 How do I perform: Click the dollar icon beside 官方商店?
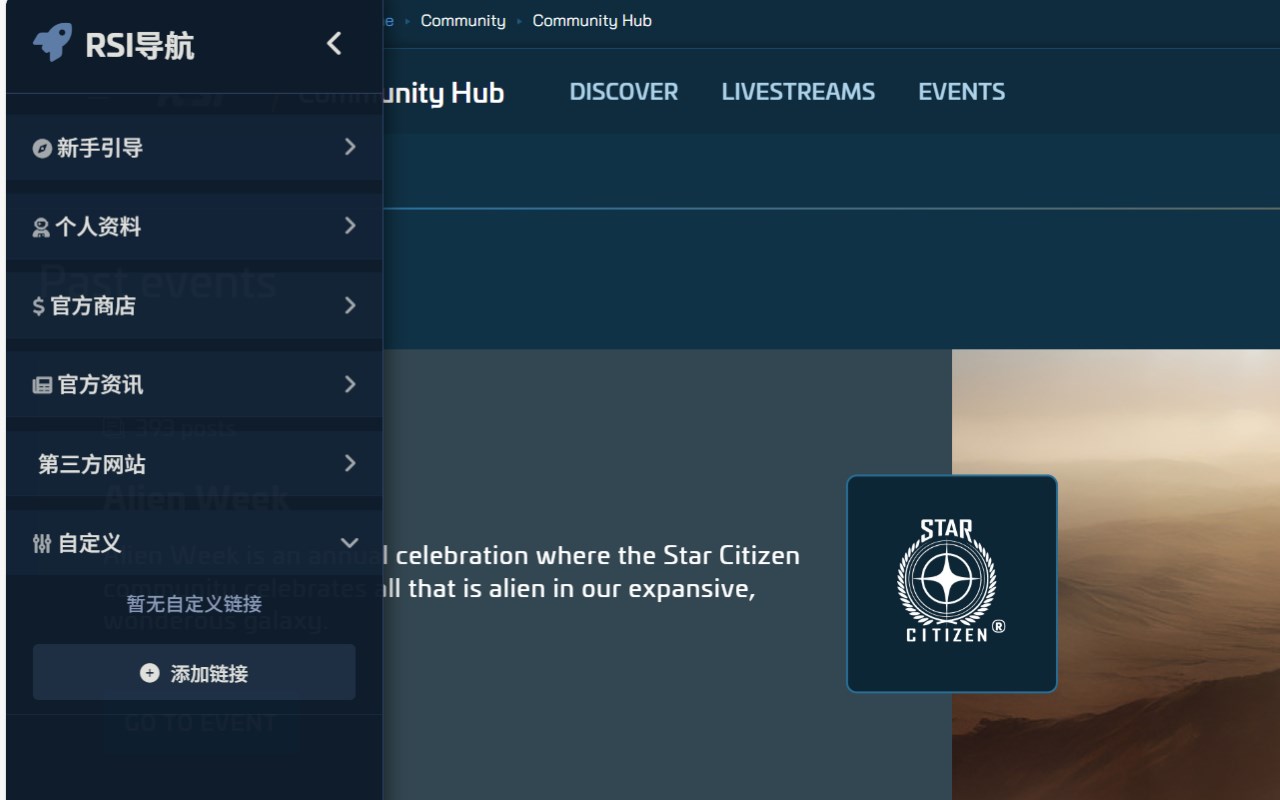(x=39, y=307)
